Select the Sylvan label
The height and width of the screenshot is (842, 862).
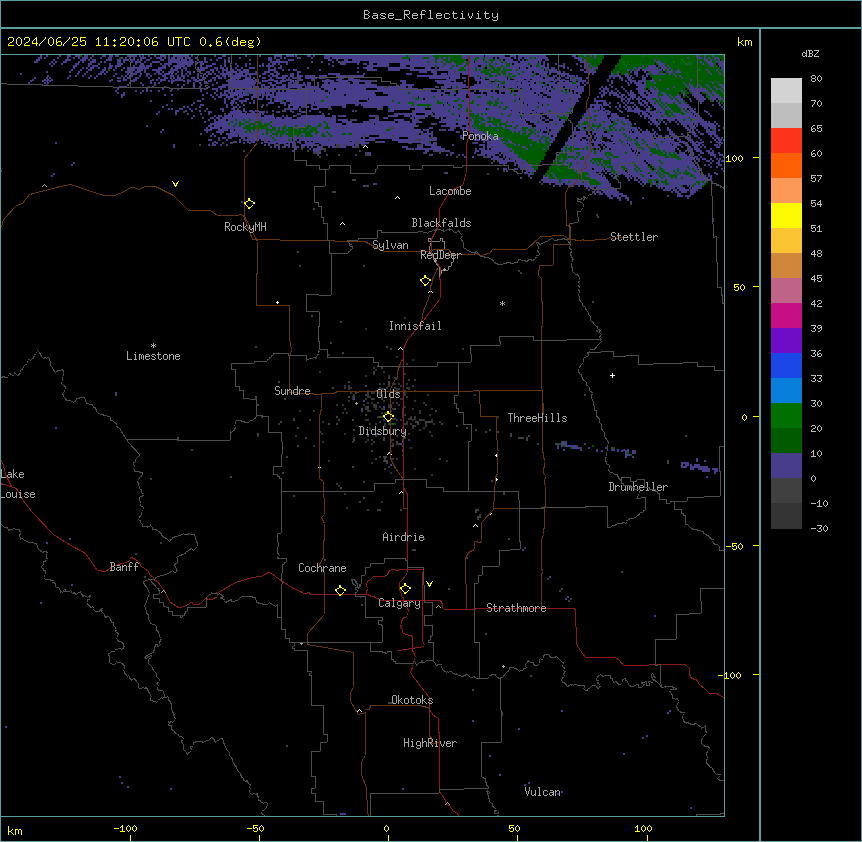point(390,245)
